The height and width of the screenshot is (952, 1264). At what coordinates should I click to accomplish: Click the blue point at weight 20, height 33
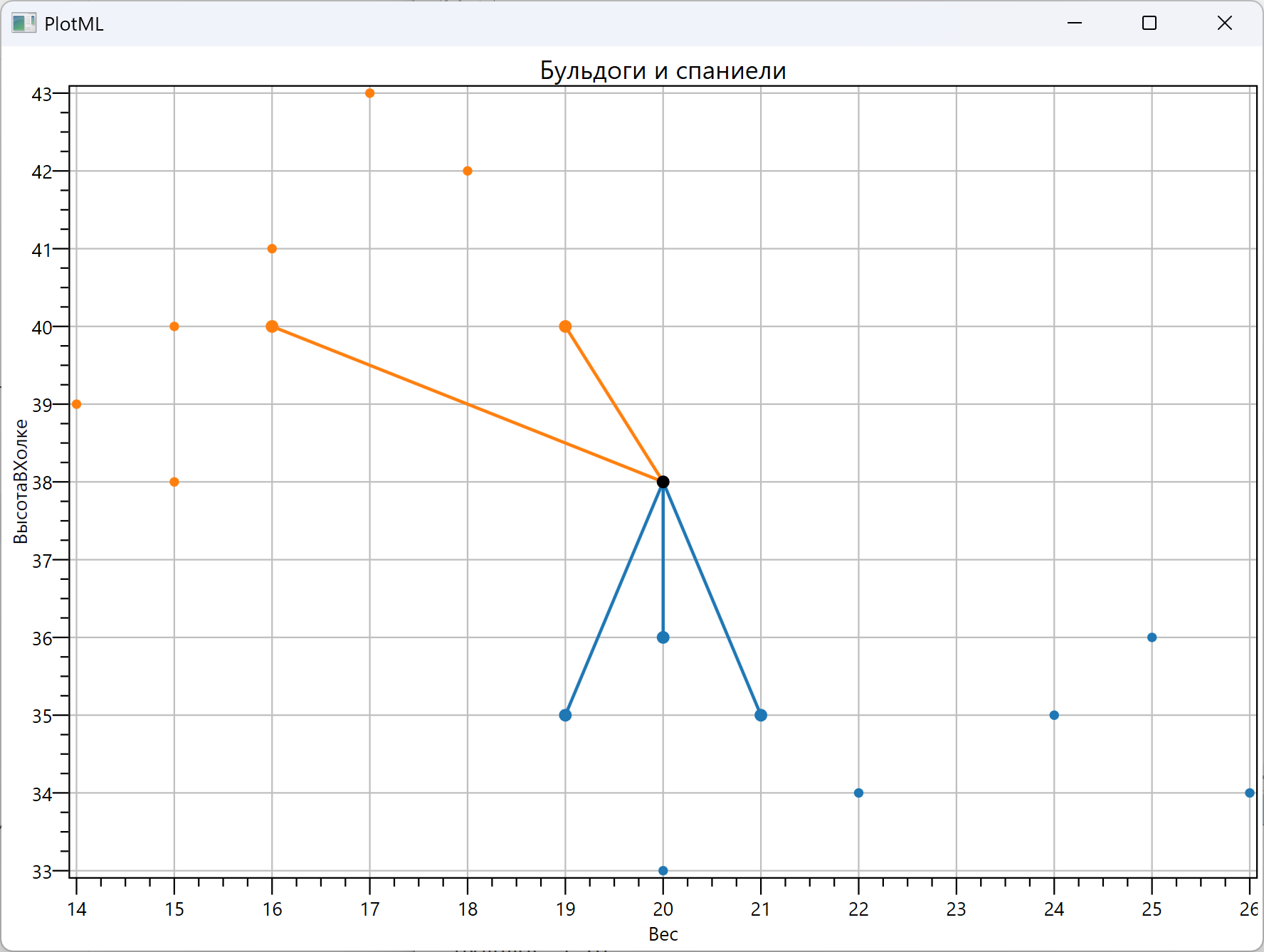pos(663,871)
